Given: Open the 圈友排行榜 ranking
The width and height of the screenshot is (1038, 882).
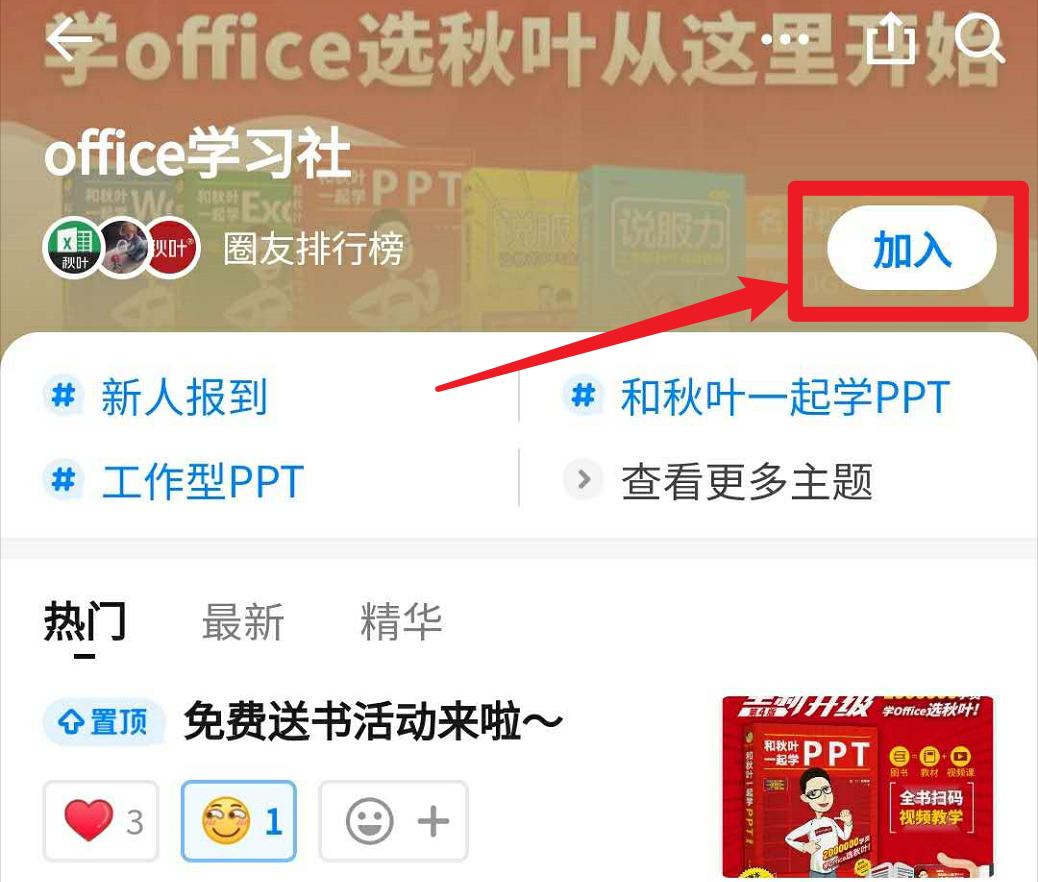Looking at the screenshot, I should click(x=313, y=249).
